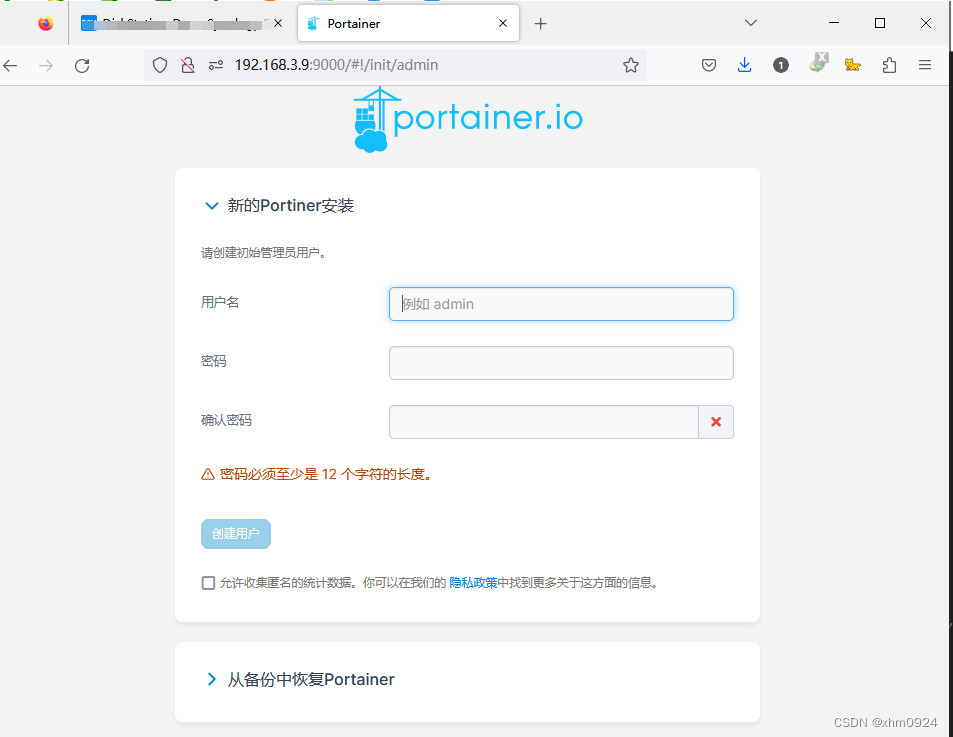Close the Portainer tab
Image resolution: width=953 pixels, height=737 pixels.
[x=503, y=24]
